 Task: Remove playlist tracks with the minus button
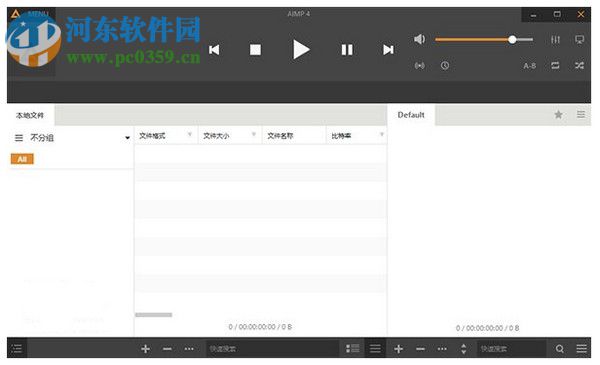coord(420,349)
